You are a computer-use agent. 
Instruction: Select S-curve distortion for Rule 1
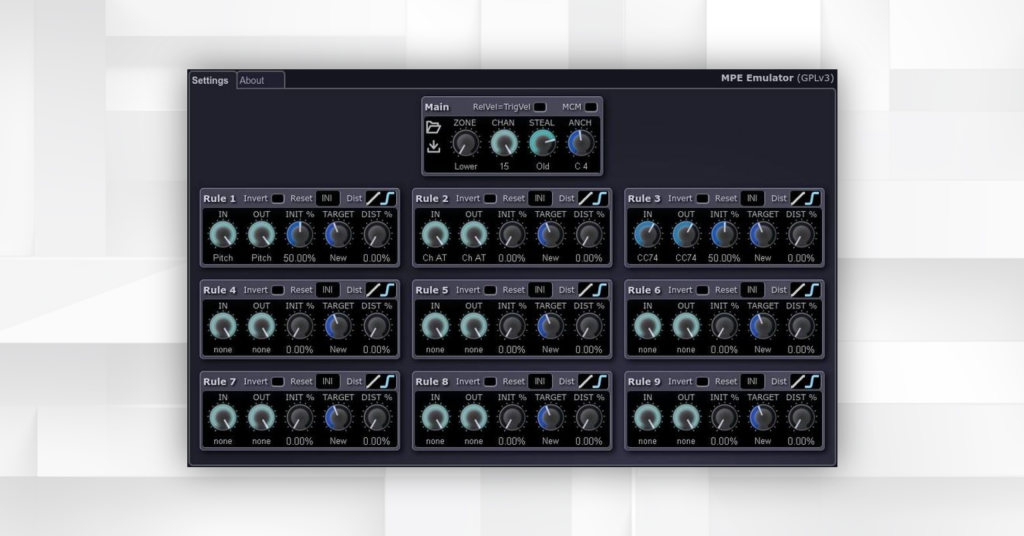click(389, 198)
